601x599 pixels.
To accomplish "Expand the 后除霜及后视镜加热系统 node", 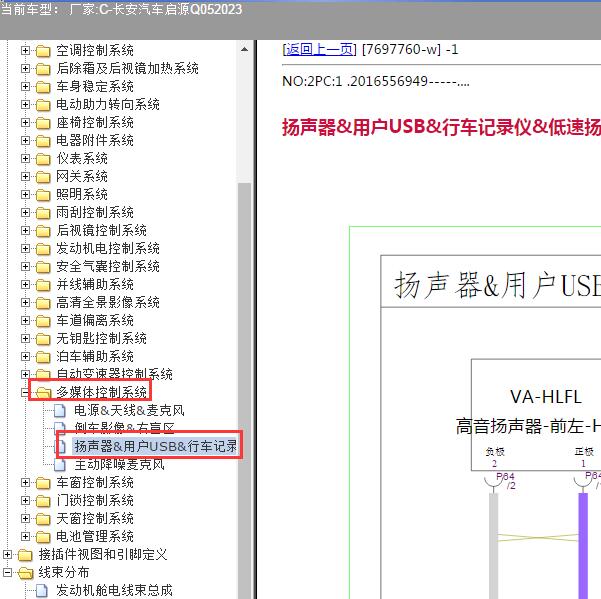I will (x=25, y=69).
